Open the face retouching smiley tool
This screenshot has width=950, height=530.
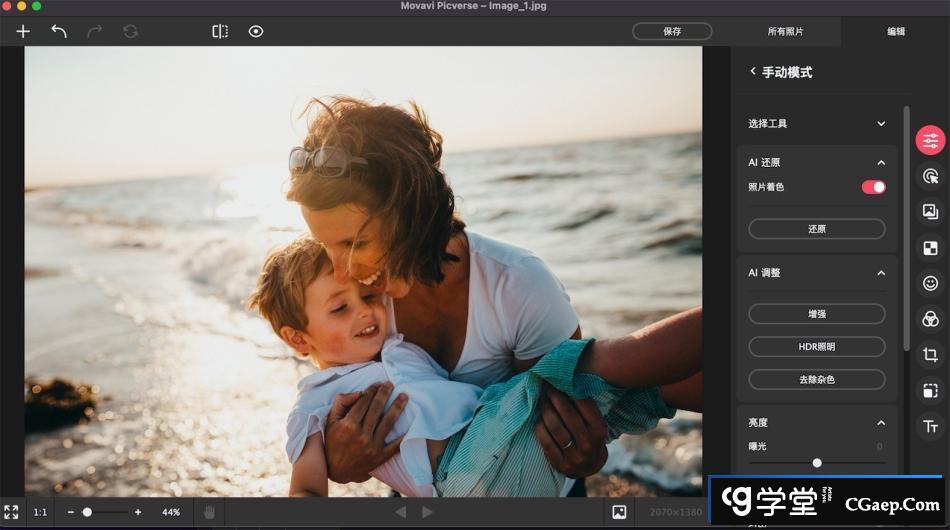click(930, 284)
